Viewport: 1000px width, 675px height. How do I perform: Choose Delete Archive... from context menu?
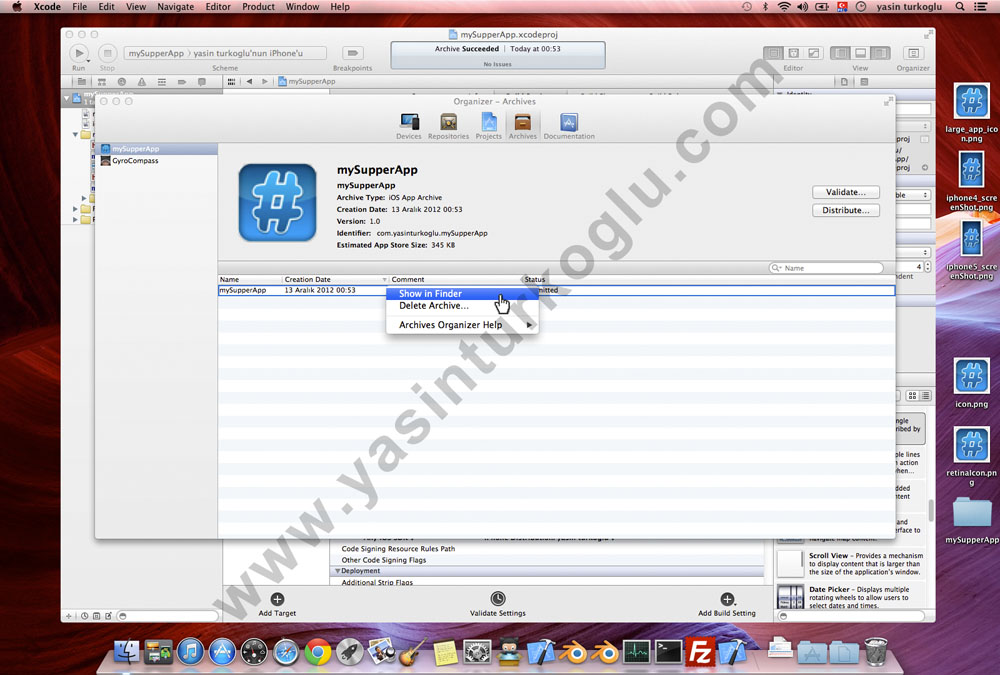pos(462,306)
